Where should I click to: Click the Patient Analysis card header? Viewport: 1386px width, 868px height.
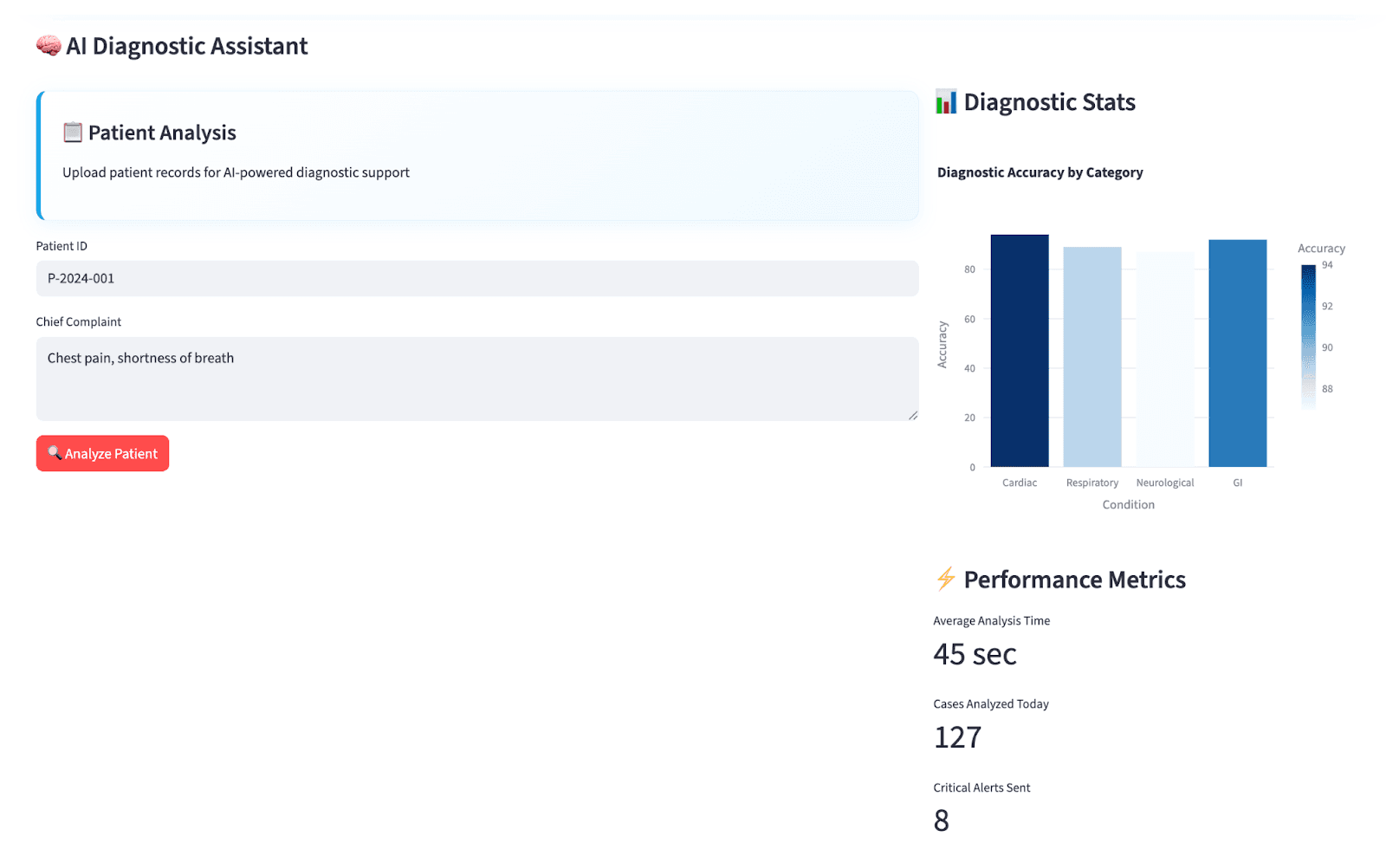161,132
